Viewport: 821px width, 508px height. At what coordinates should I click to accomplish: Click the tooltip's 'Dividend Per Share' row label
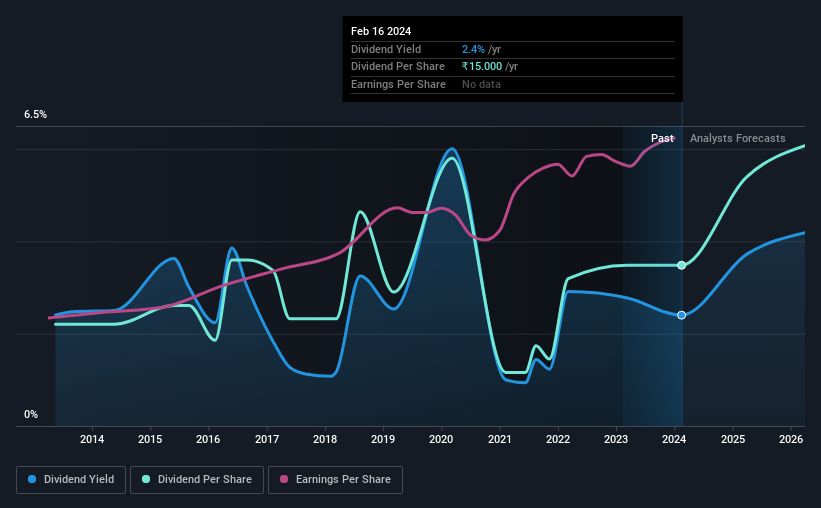397,67
